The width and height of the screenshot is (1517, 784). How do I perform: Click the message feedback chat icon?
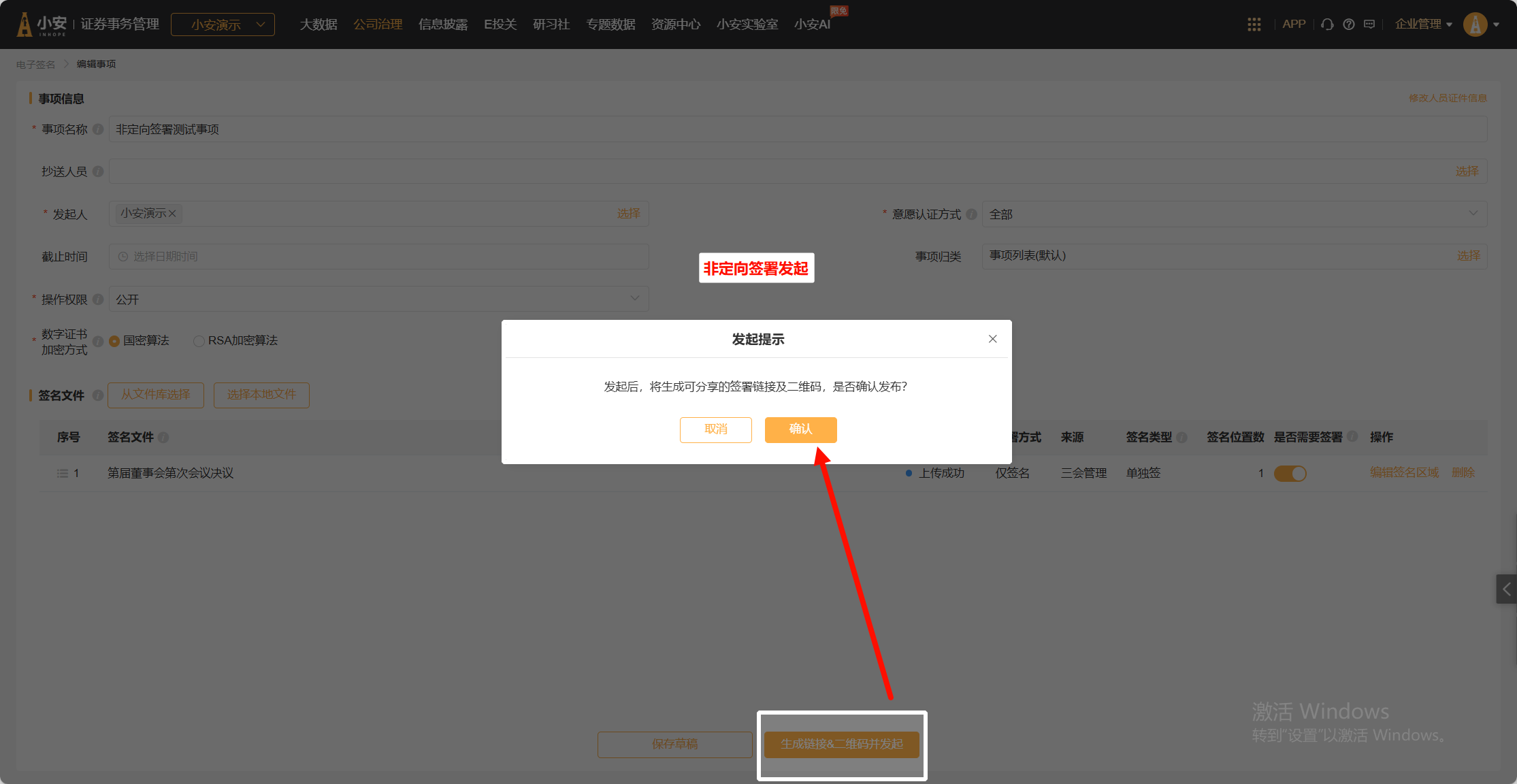(x=1369, y=24)
